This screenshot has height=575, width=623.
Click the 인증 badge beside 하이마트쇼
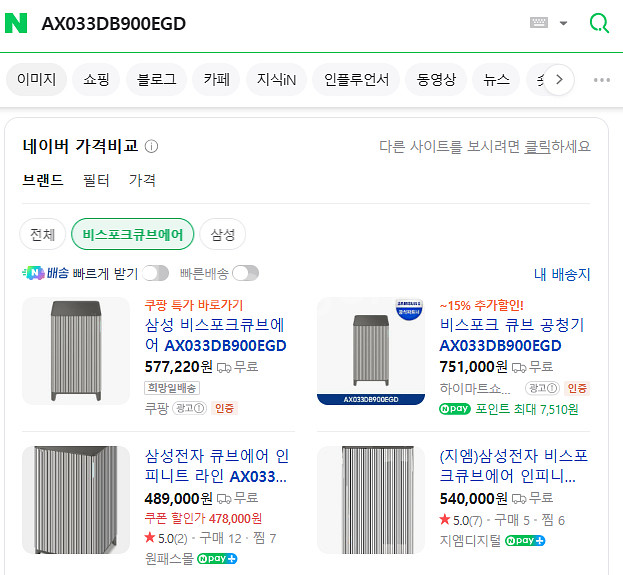(x=577, y=388)
